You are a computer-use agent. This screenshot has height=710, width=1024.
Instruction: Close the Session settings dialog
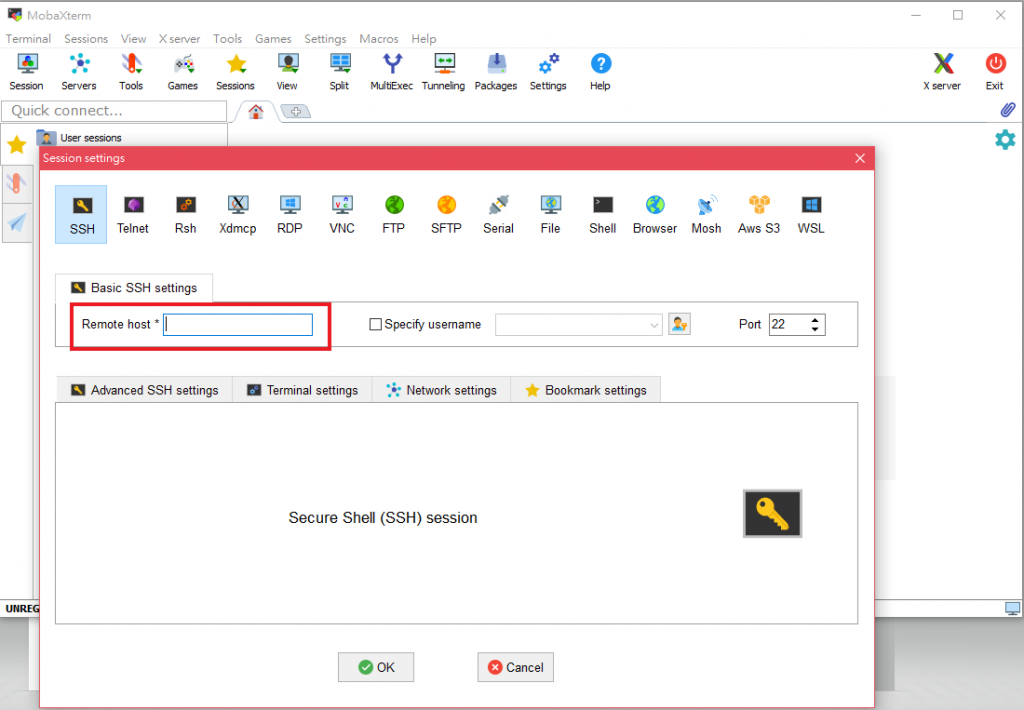click(x=859, y=158)
